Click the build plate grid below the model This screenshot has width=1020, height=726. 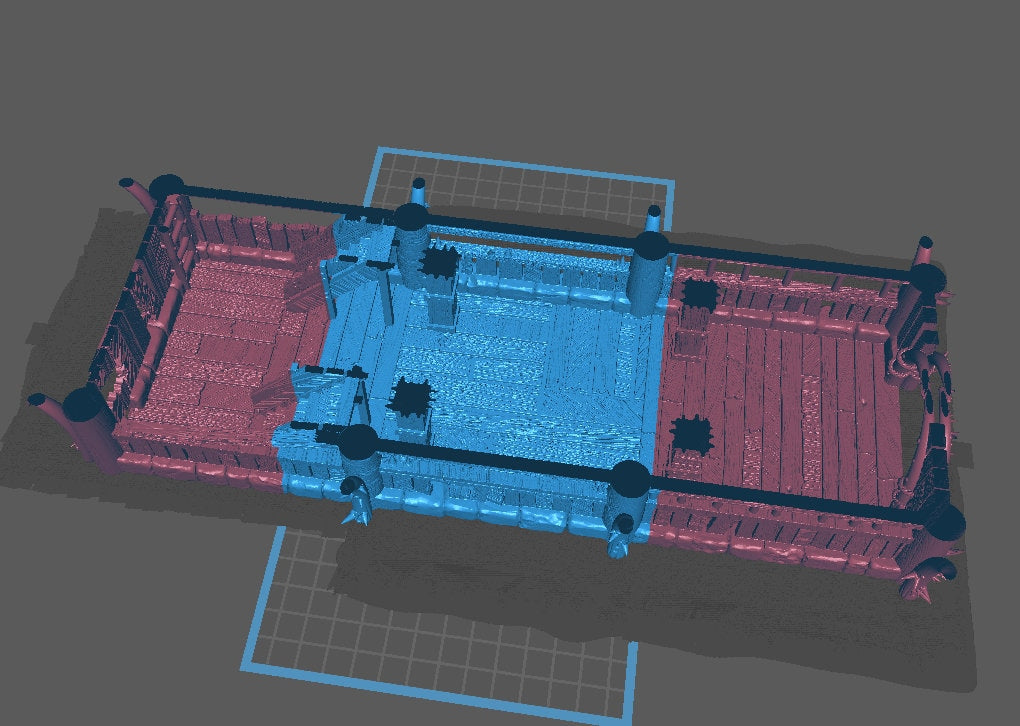click(440, 620)
